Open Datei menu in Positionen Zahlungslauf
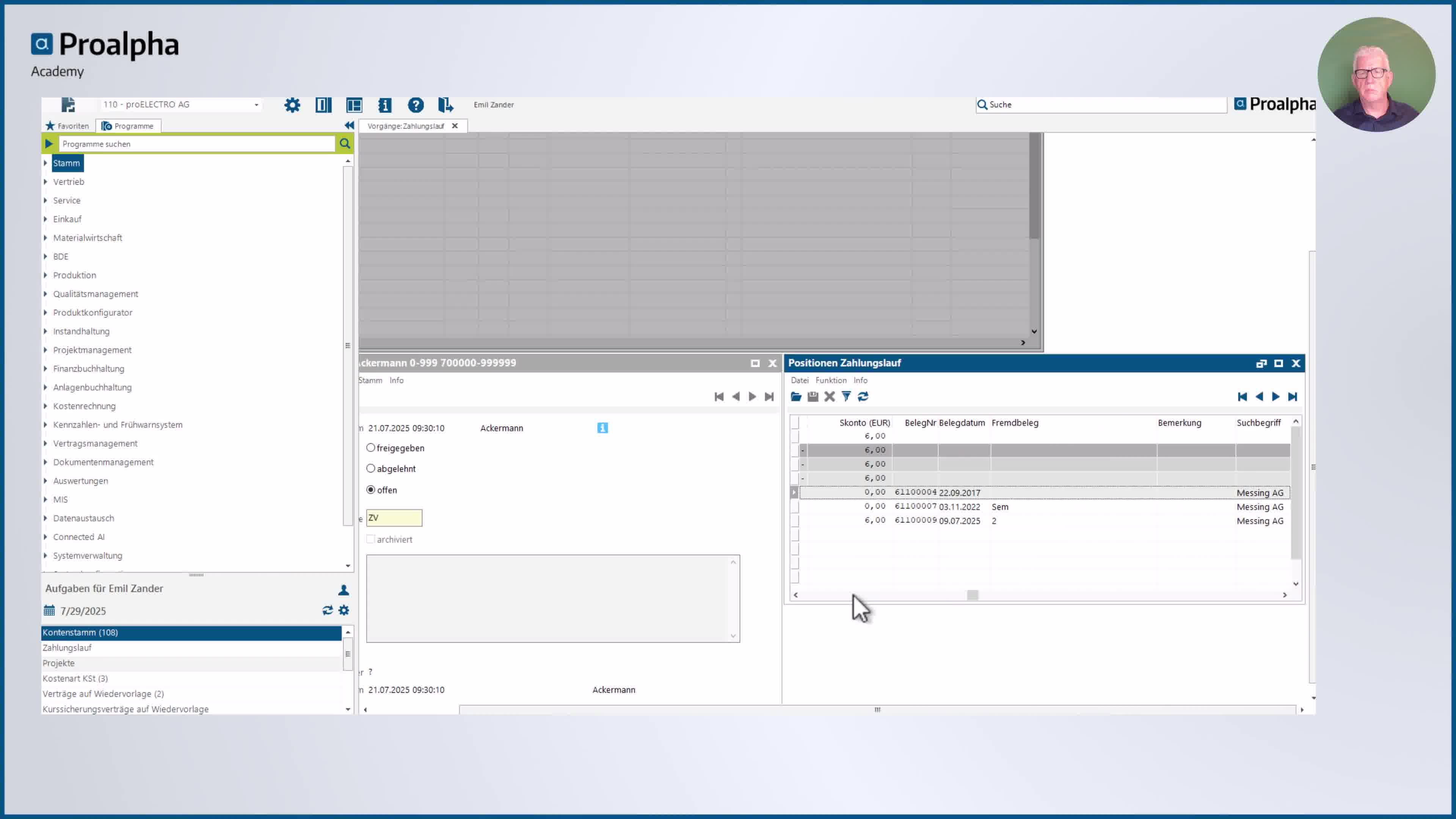The width and height of the screenshot is (1456, 819). 799,380
